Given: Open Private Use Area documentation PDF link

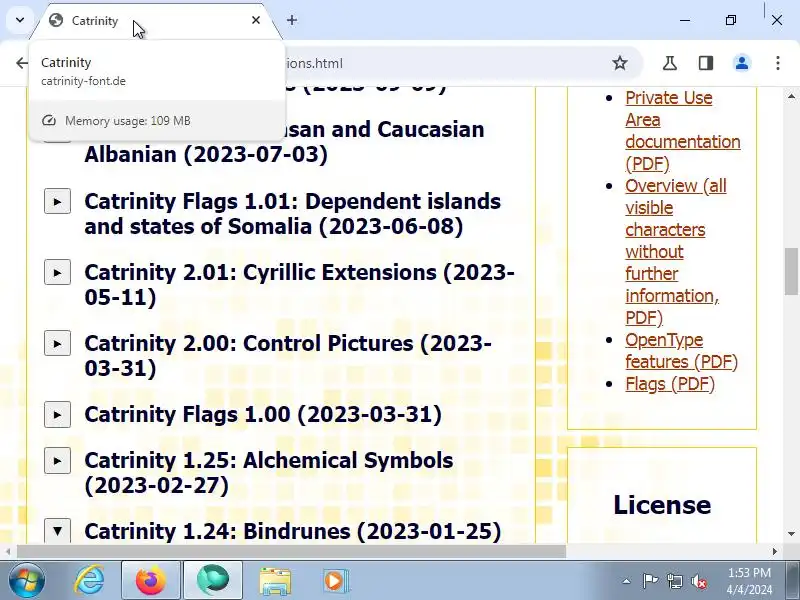Looking at the screenshot, I should pyautogui.click(x=683, y=131).
